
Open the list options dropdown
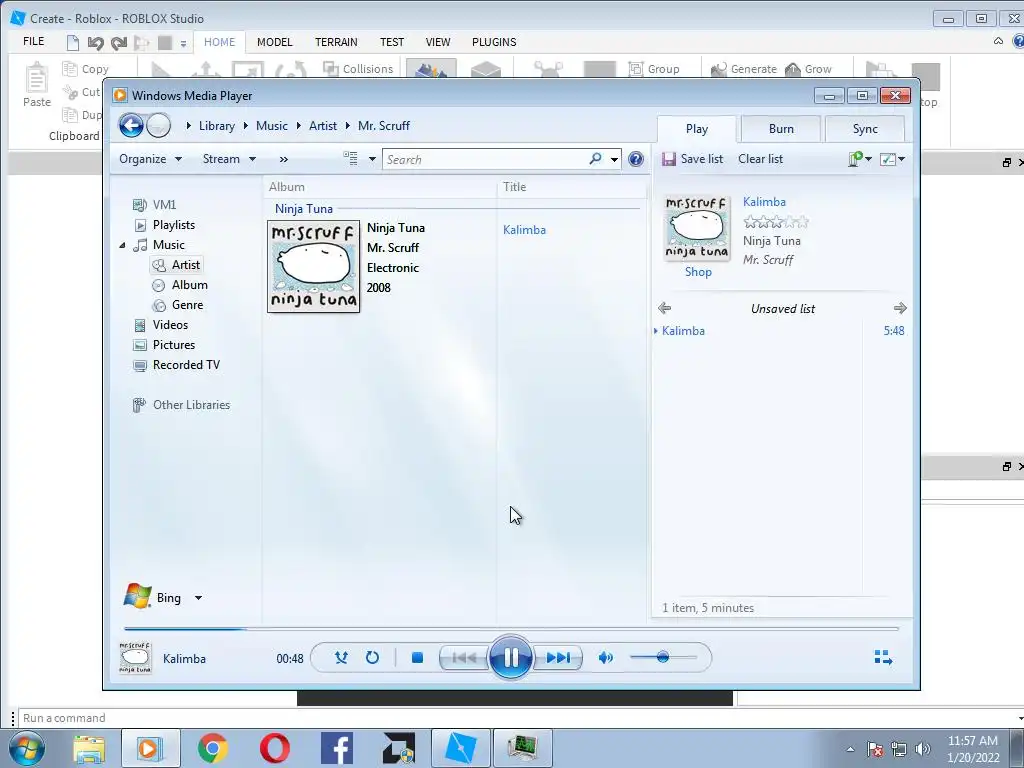coord(892,159)
